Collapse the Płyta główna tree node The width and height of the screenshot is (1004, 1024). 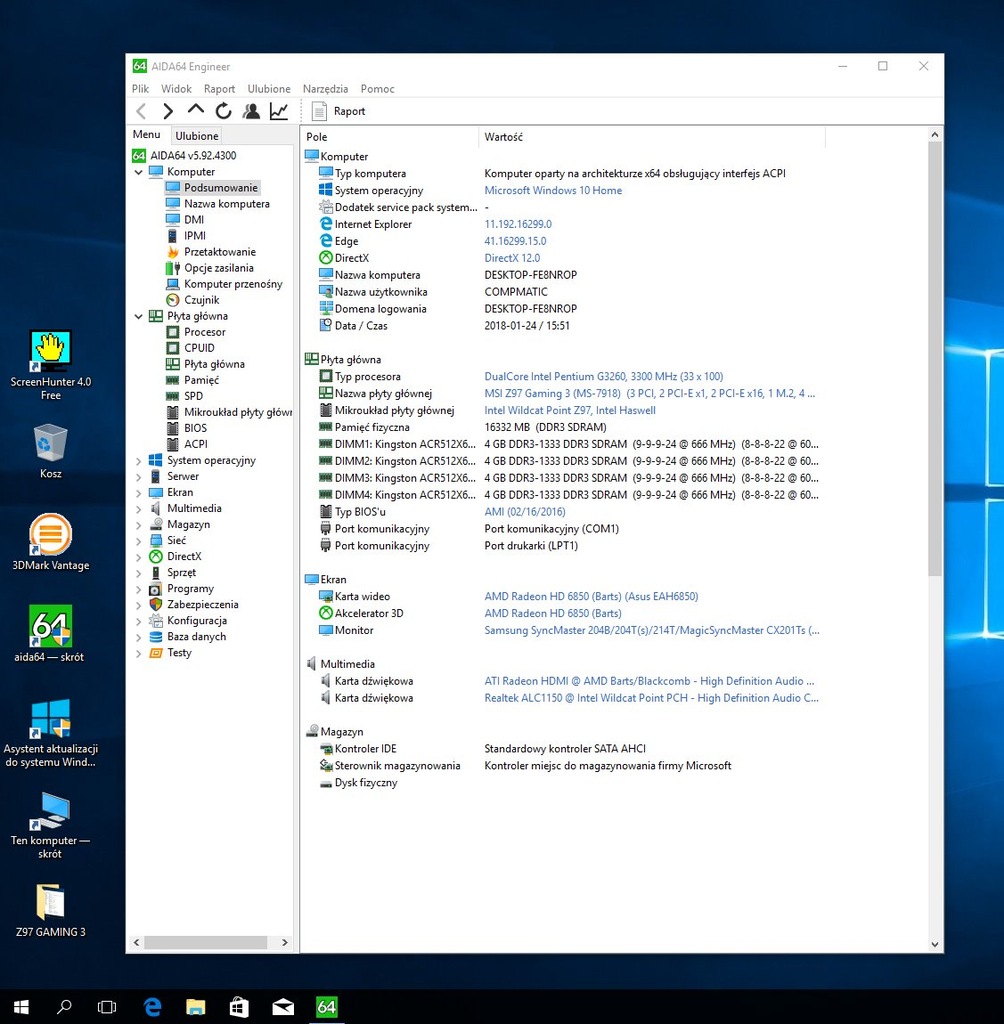pos(138,316)
